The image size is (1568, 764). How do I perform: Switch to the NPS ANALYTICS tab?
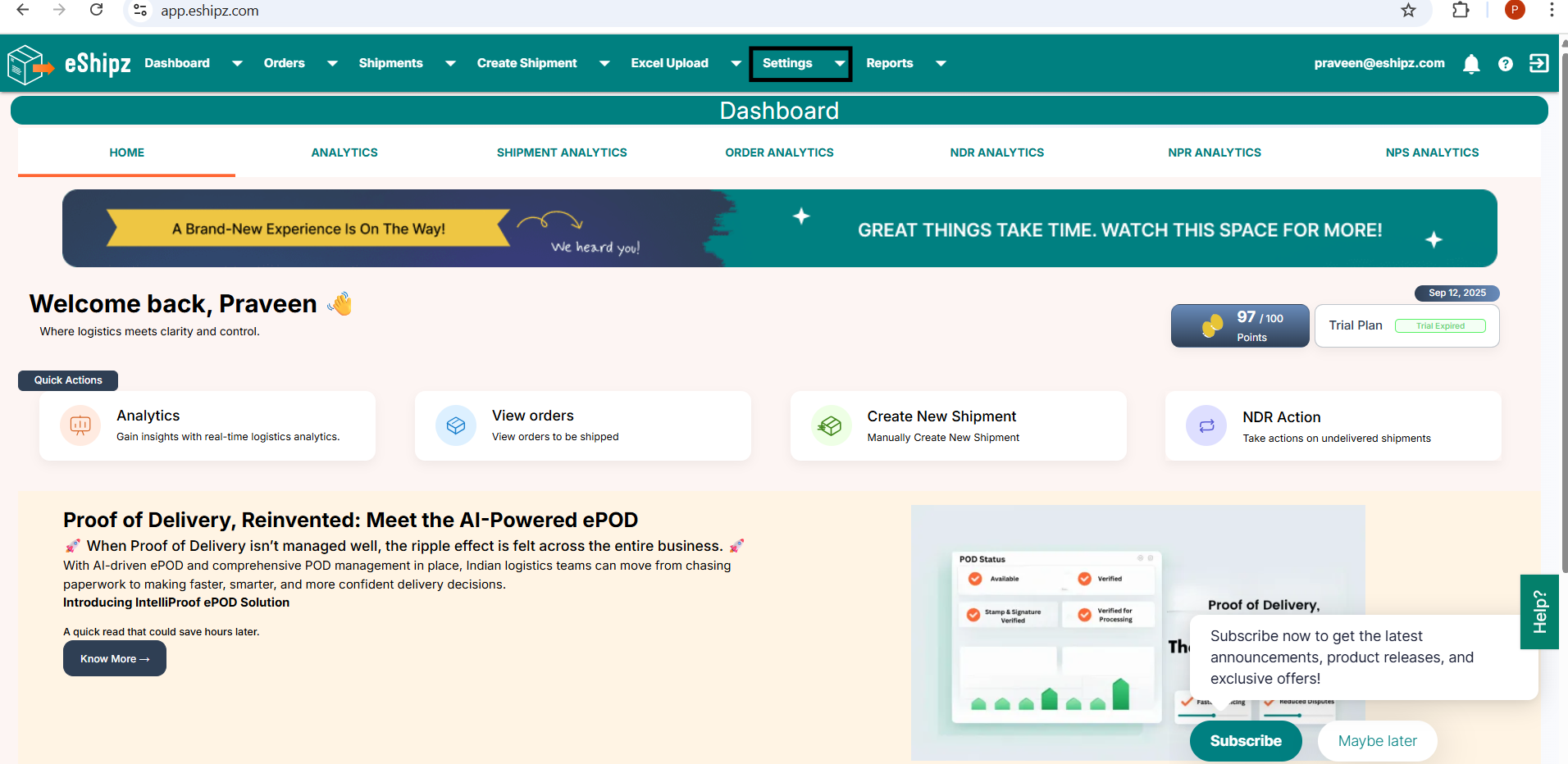click(1432, 152)
